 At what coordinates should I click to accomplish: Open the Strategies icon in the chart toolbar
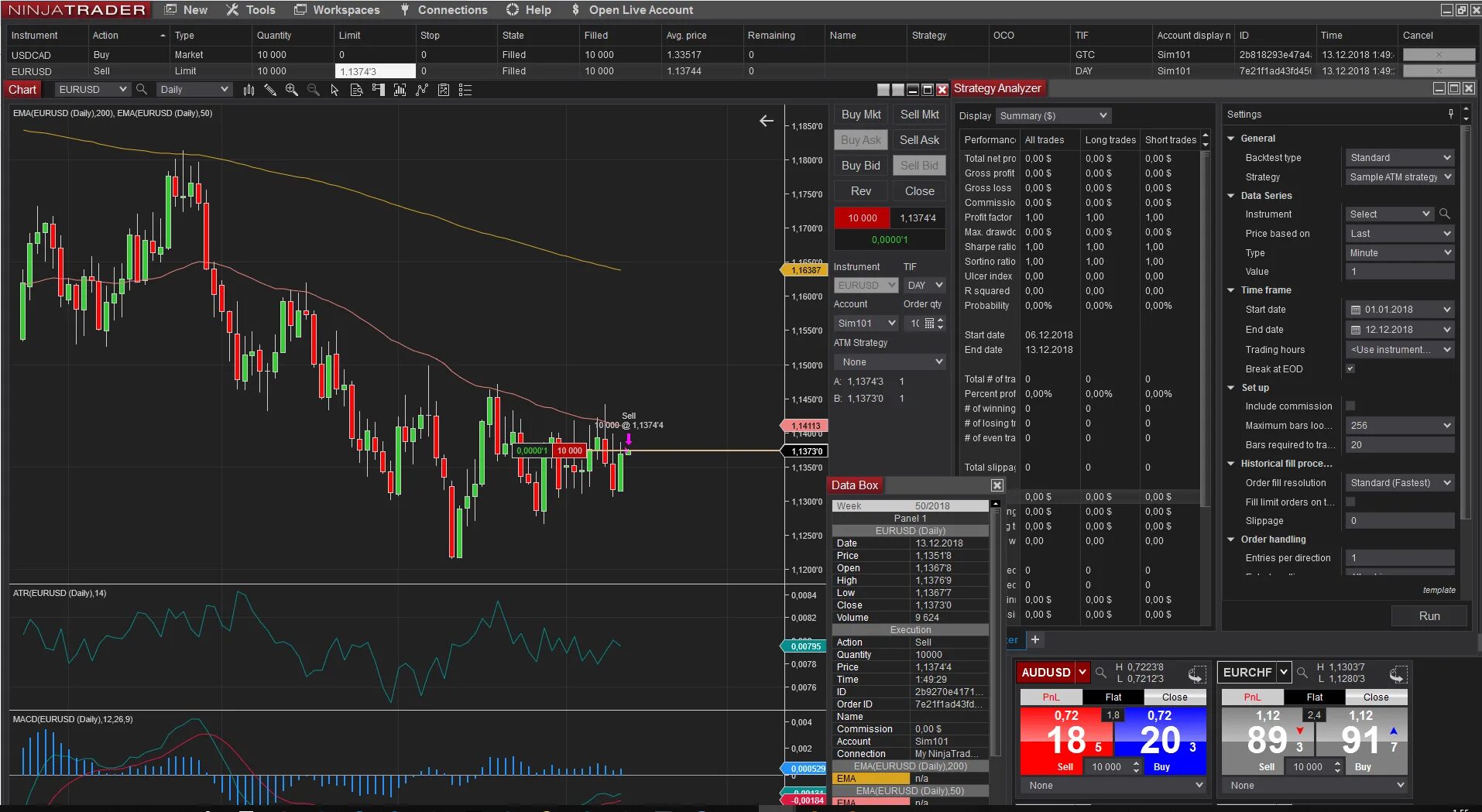pyautogui.click(x=444, y=90)
